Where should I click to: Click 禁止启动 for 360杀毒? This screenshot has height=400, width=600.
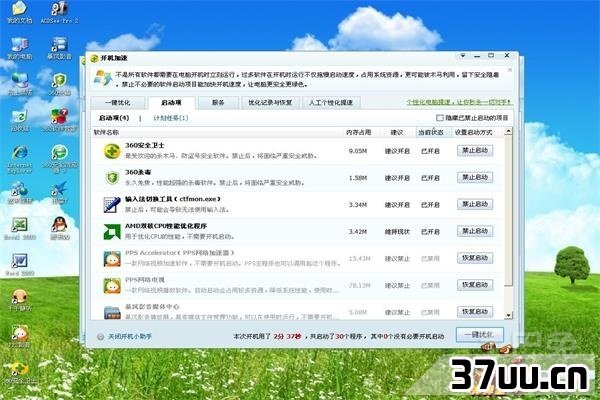(x=475, y=178)
